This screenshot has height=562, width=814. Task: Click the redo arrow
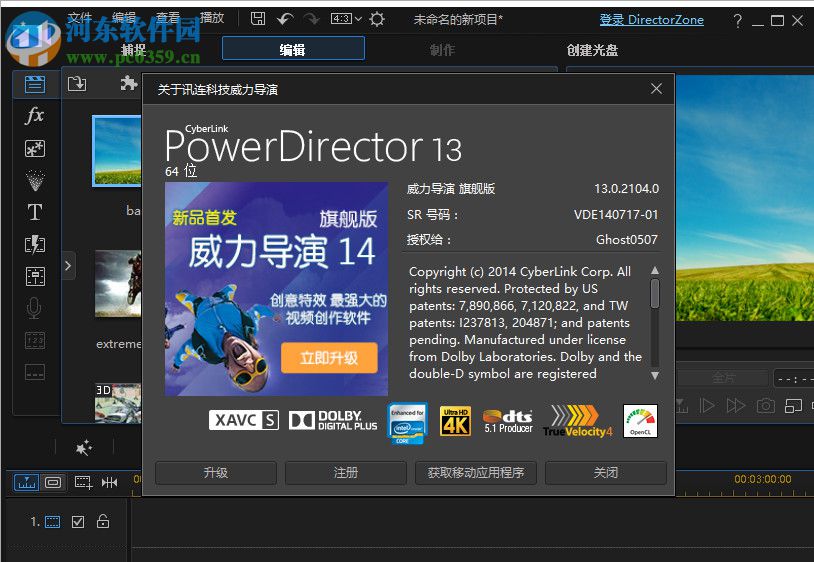(x=311, y=20)
